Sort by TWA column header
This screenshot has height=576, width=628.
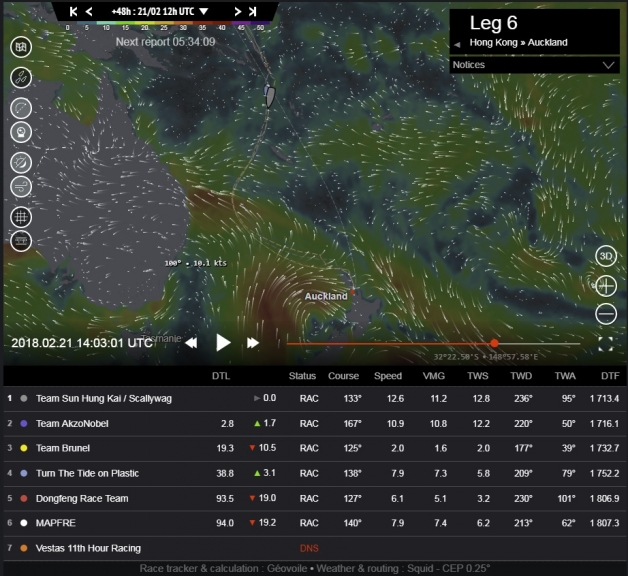pyautogui.click(x=565, y=376)
